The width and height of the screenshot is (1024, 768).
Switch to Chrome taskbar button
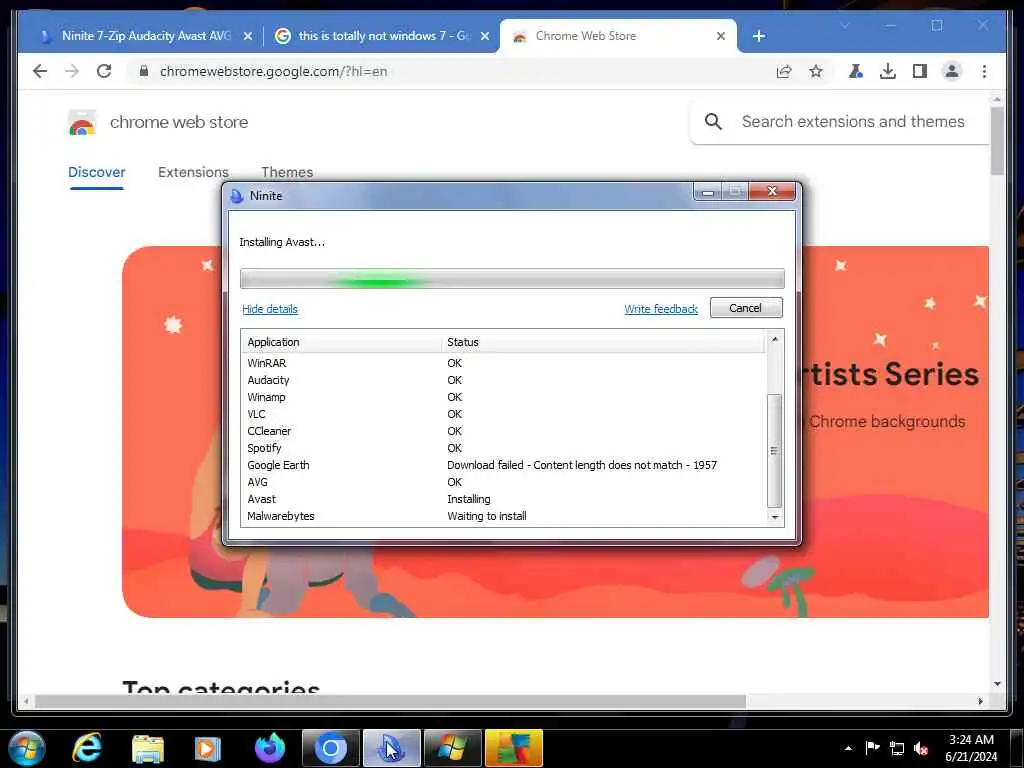[x=330, y=748]
